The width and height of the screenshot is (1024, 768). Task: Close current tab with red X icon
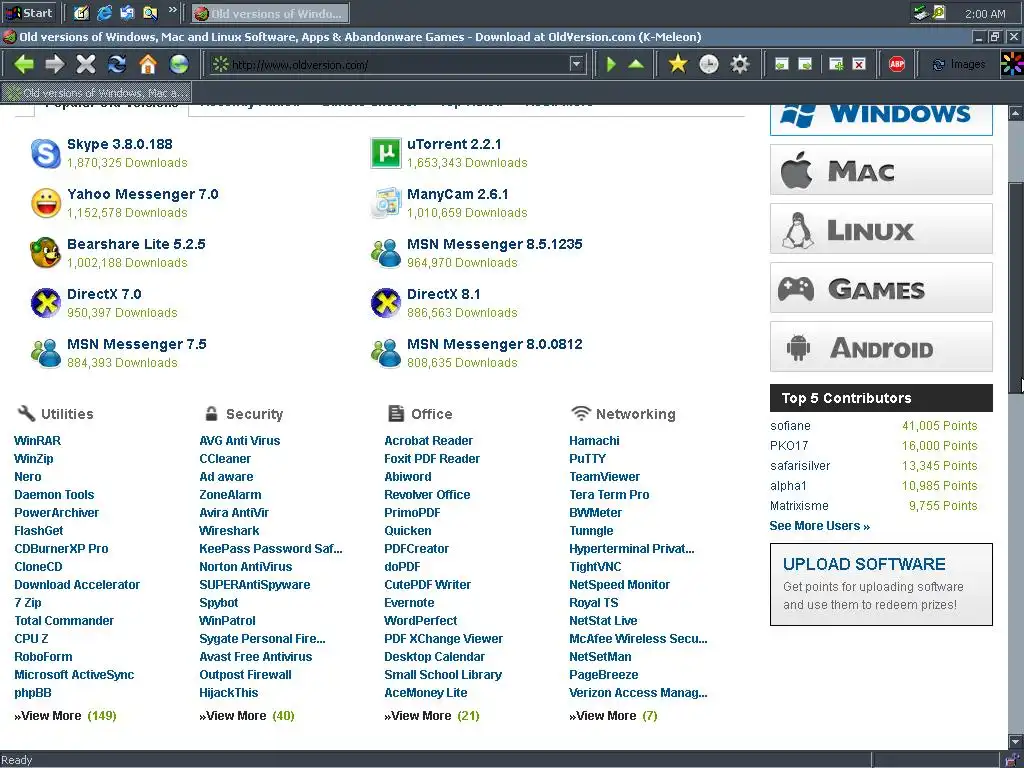click(859, 64)
